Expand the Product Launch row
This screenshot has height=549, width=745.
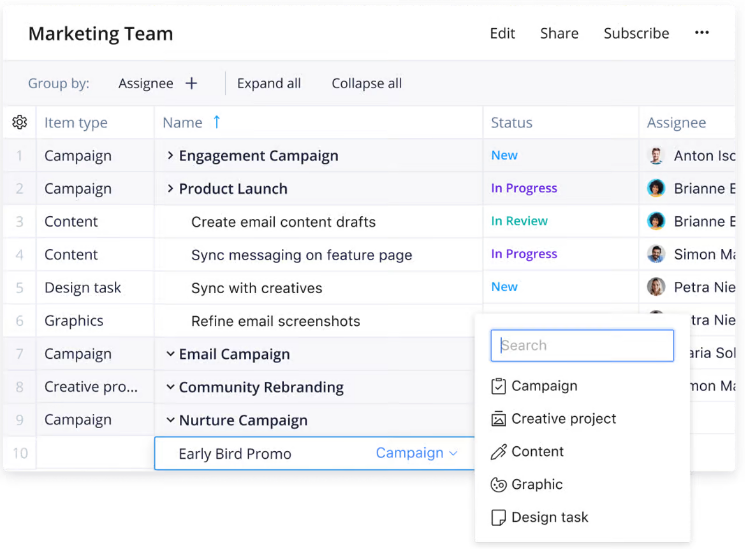(170, 189)
